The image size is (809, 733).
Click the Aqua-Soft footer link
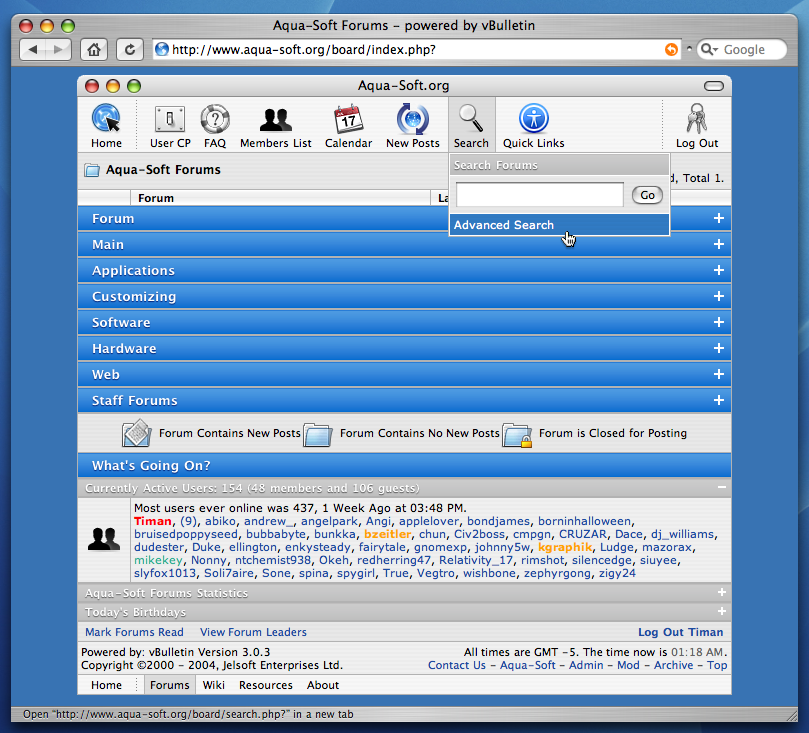click(x=527, y=665)
